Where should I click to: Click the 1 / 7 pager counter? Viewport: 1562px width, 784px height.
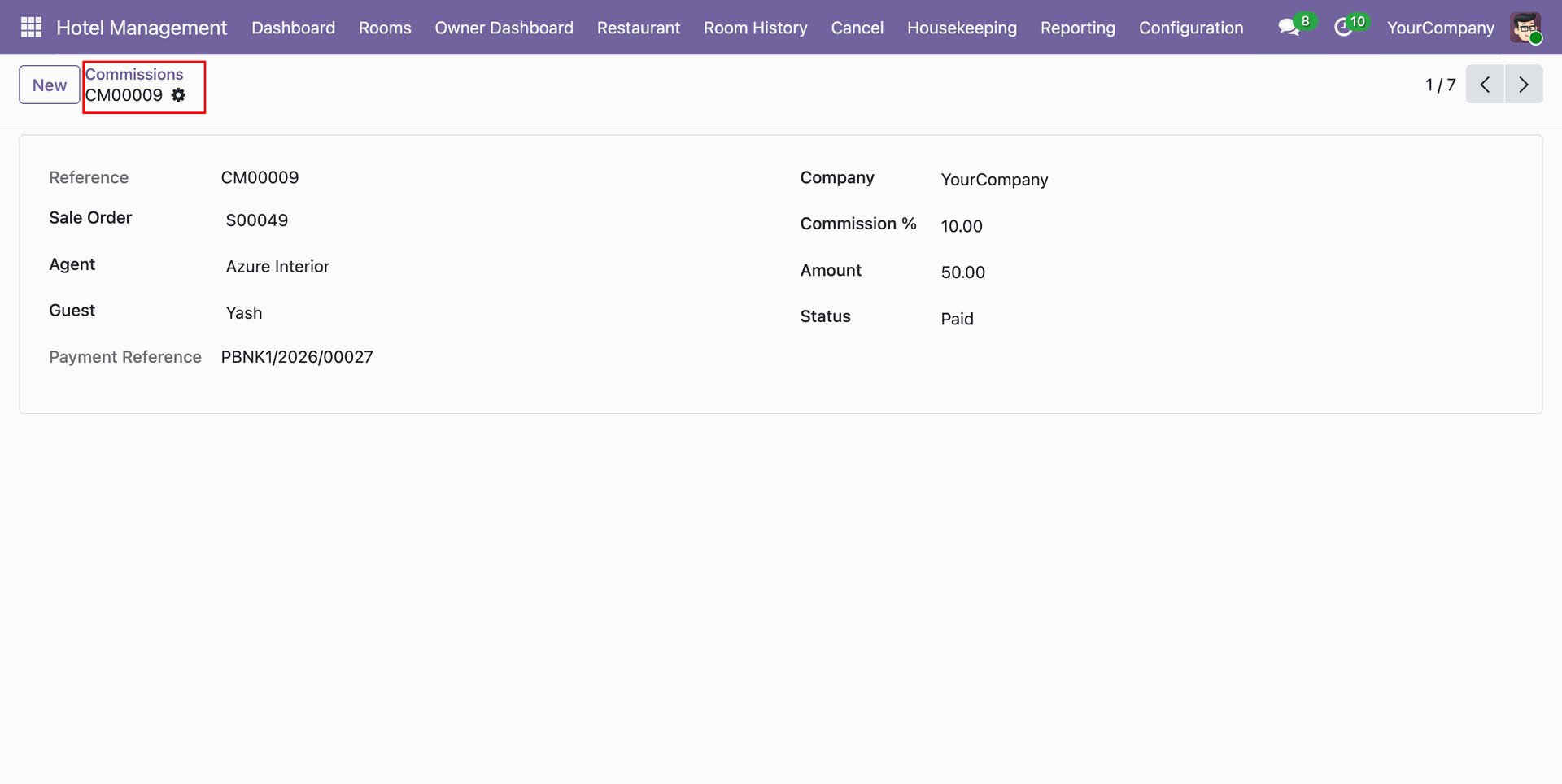tap(1440, 85)
